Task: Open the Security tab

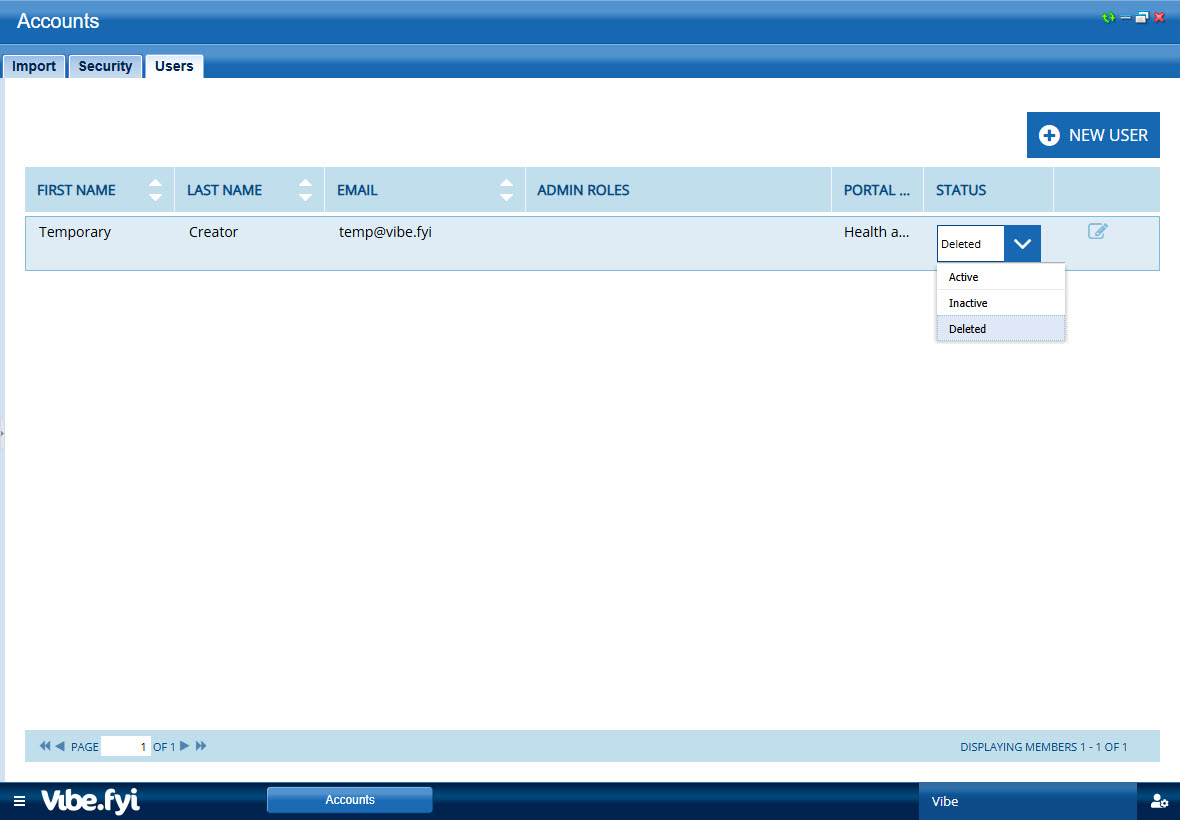Action: pos(105,66)
